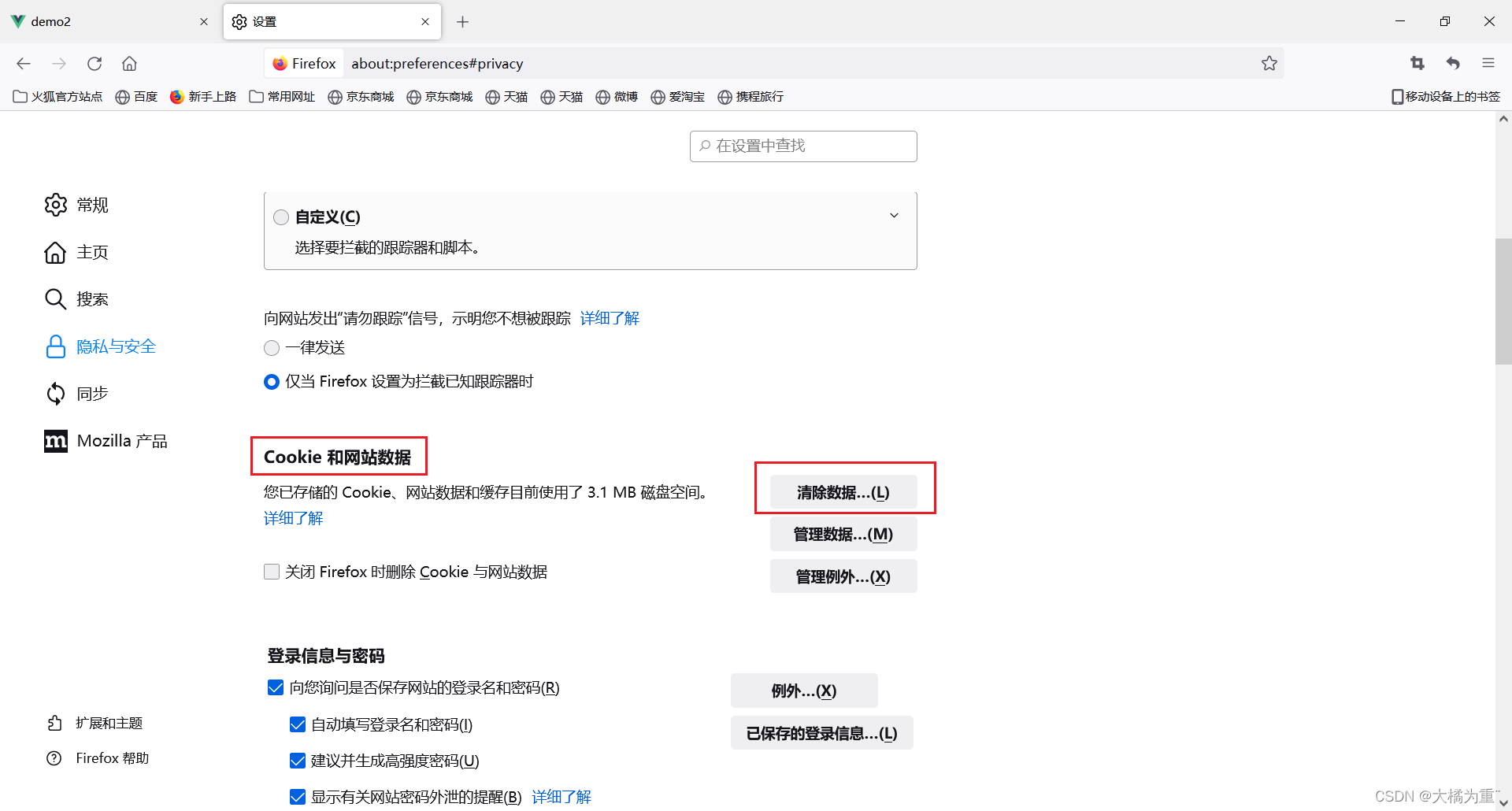Image resolution: width=1512 pixels, height=811 pixels.
Task: Close the 设置 tab
Action: point(425,22)
